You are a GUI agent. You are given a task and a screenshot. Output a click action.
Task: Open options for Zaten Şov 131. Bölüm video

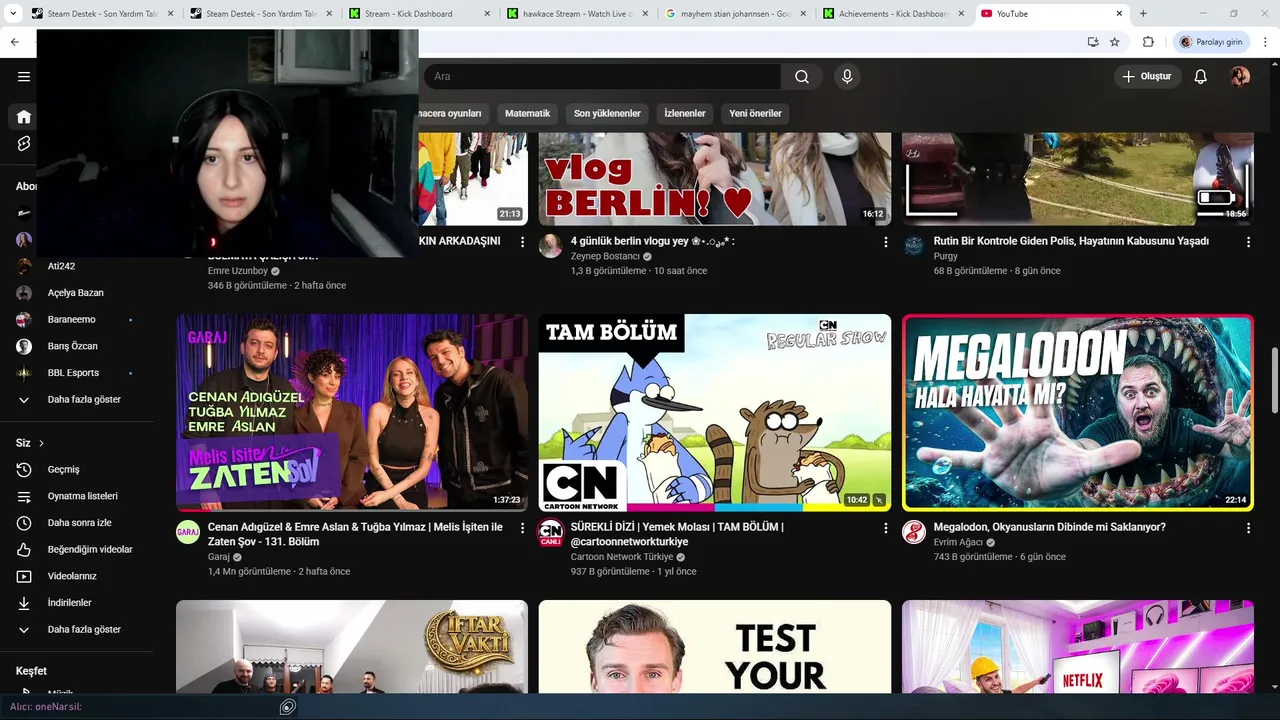pos(522,528)
